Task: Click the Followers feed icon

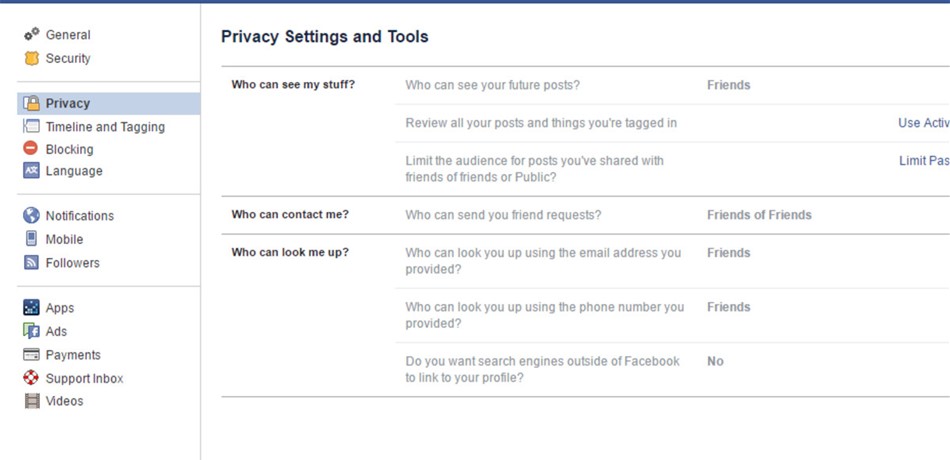Action: click(x=31, y=262)
